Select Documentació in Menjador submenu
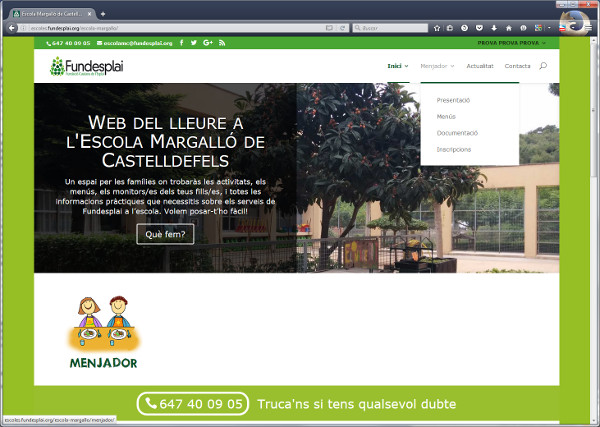The height and width of the screenshot is (427, 600). 457,133
